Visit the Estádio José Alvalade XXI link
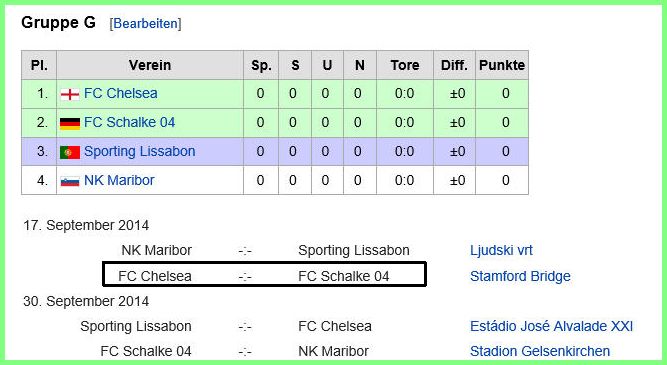The height and width of the screenshot is (365, 667). click(x=551, y=326)
